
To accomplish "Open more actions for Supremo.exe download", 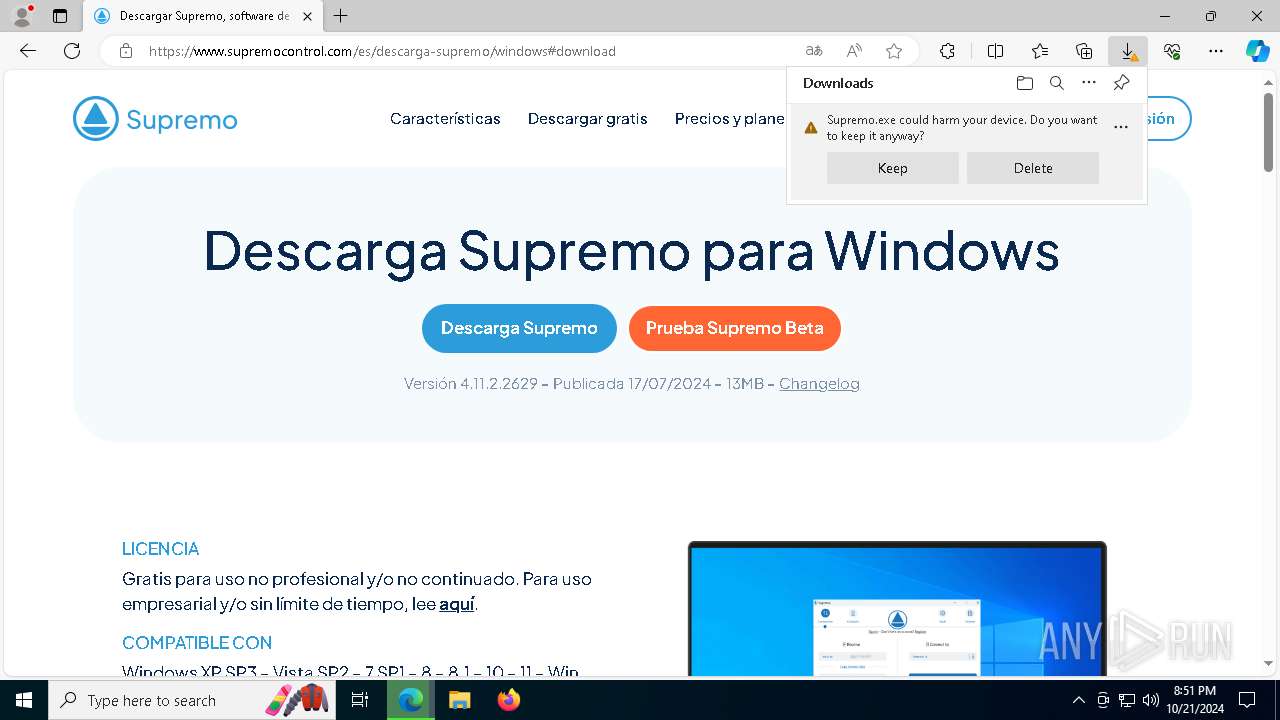I will [x=1121, y=127].
